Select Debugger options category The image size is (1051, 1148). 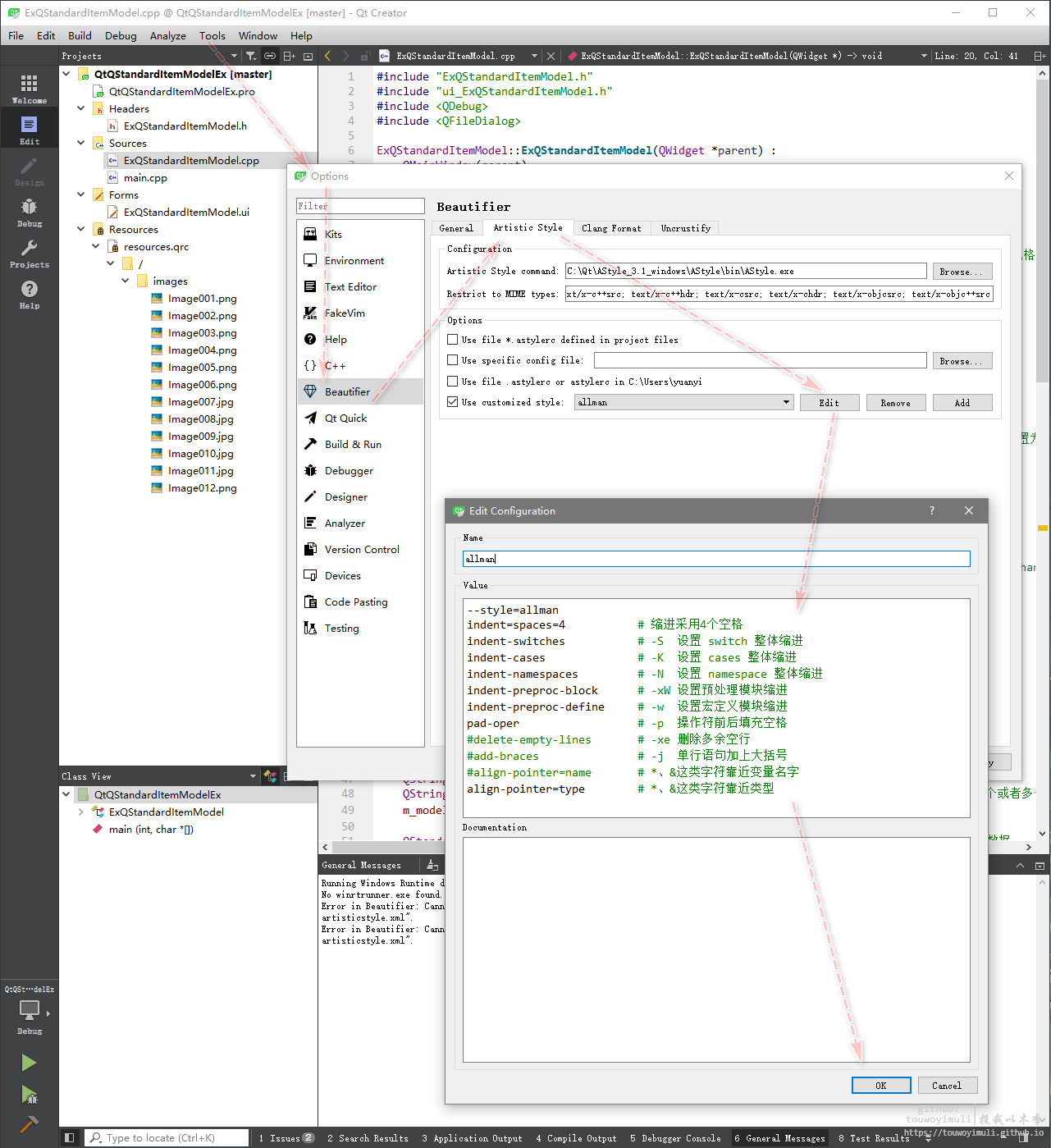point(360,470)
